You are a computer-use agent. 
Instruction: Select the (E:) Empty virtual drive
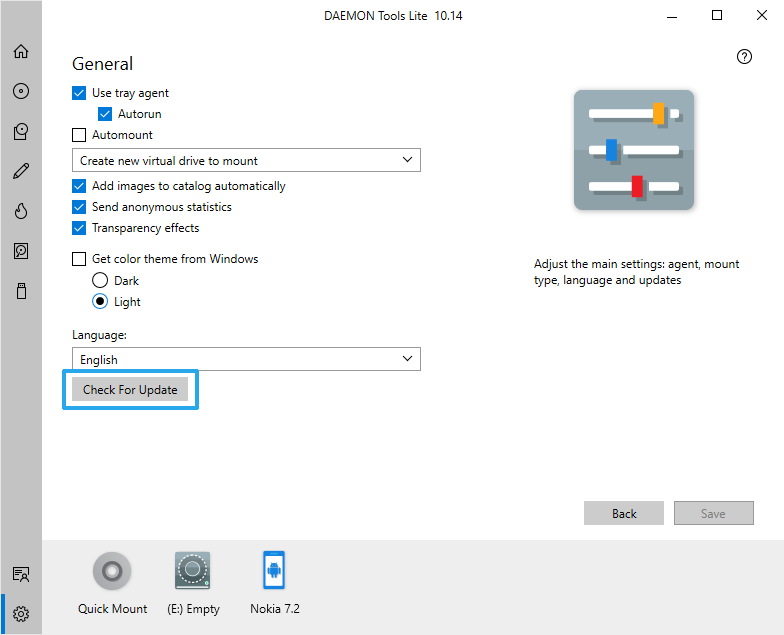pyautogui.click(x=192, y=570)
